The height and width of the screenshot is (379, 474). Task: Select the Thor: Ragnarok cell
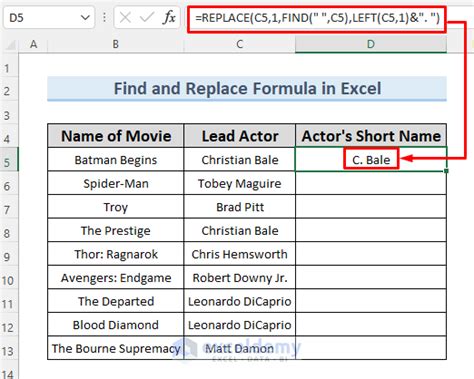coord(116,254)
